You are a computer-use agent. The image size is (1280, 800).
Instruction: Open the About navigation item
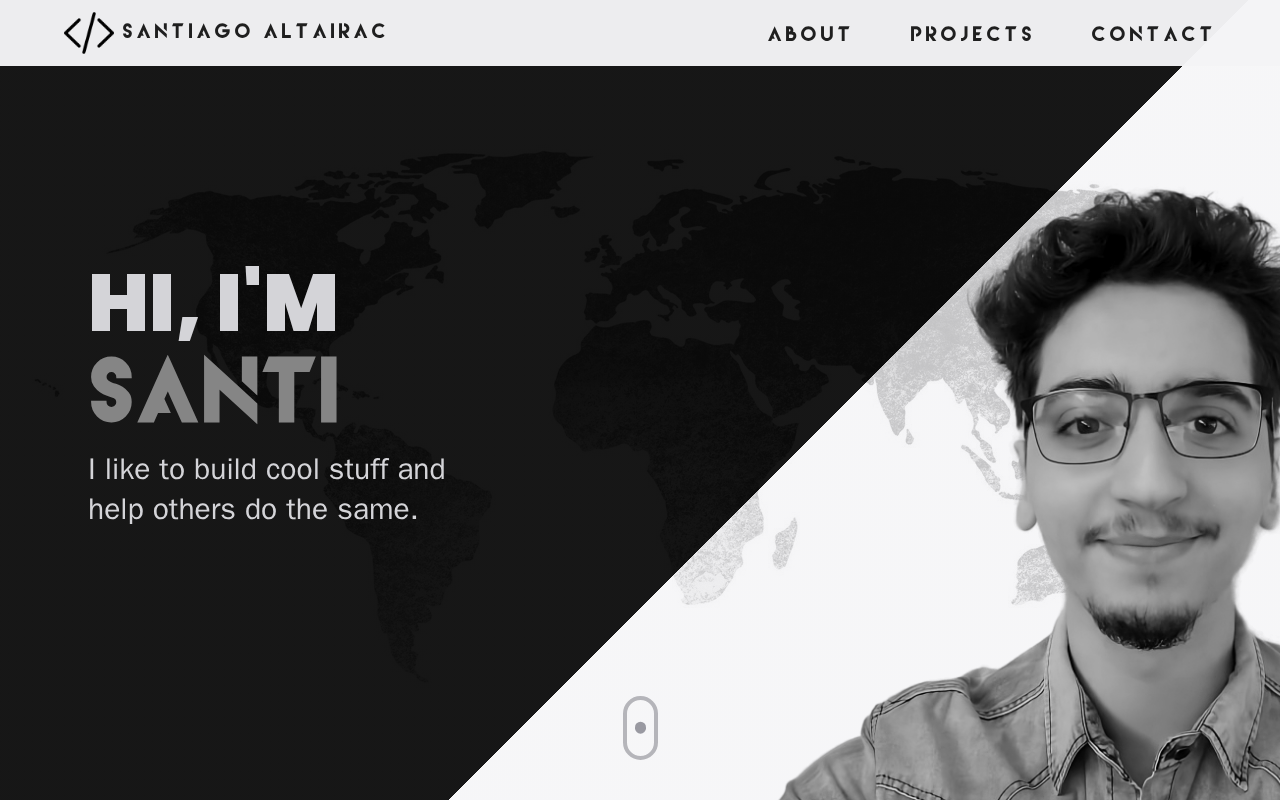[810, 34]
